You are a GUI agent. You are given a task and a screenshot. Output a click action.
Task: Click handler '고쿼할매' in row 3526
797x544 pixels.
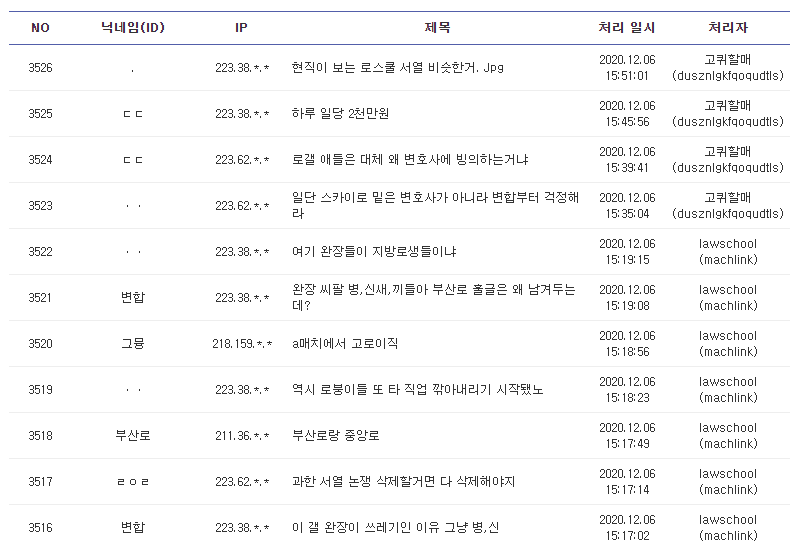(x=727, y=60)
